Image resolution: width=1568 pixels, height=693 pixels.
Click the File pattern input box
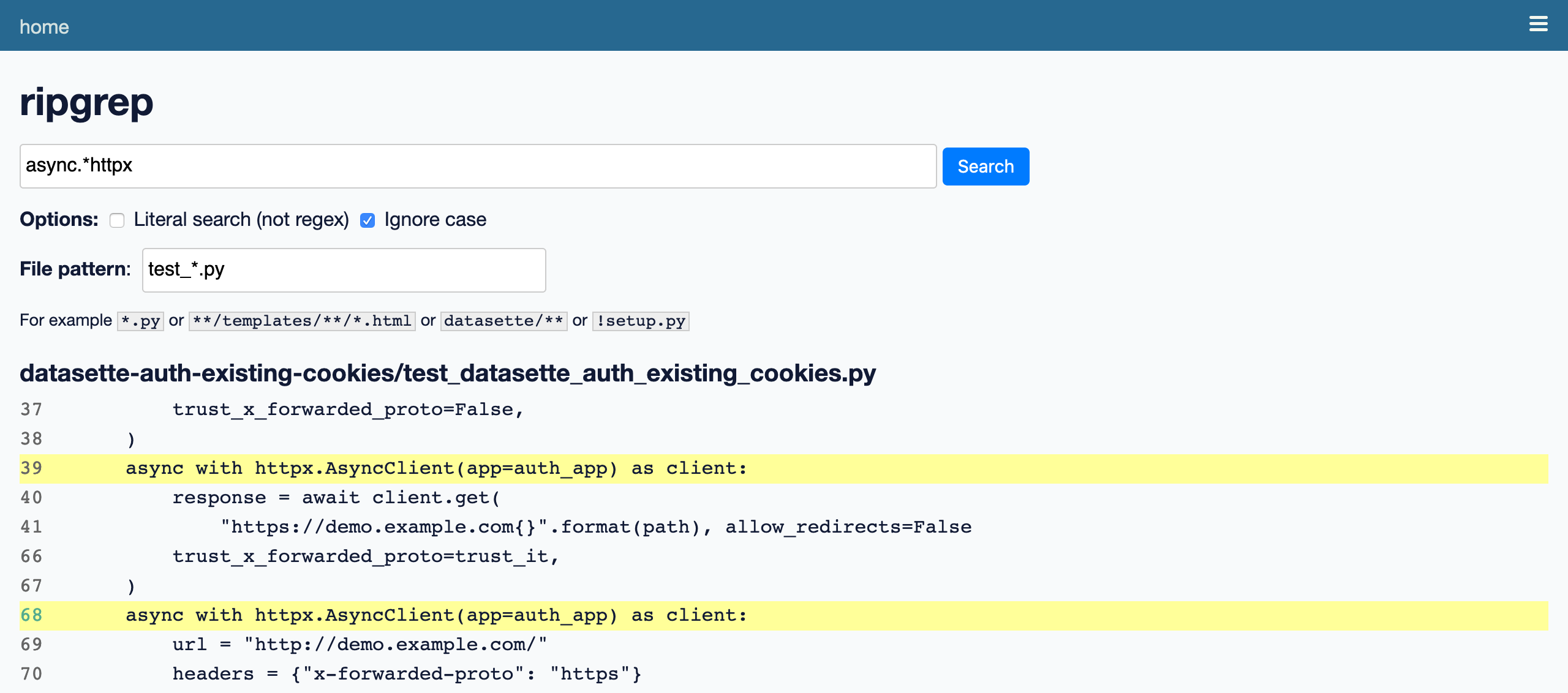tap(344, 270)
